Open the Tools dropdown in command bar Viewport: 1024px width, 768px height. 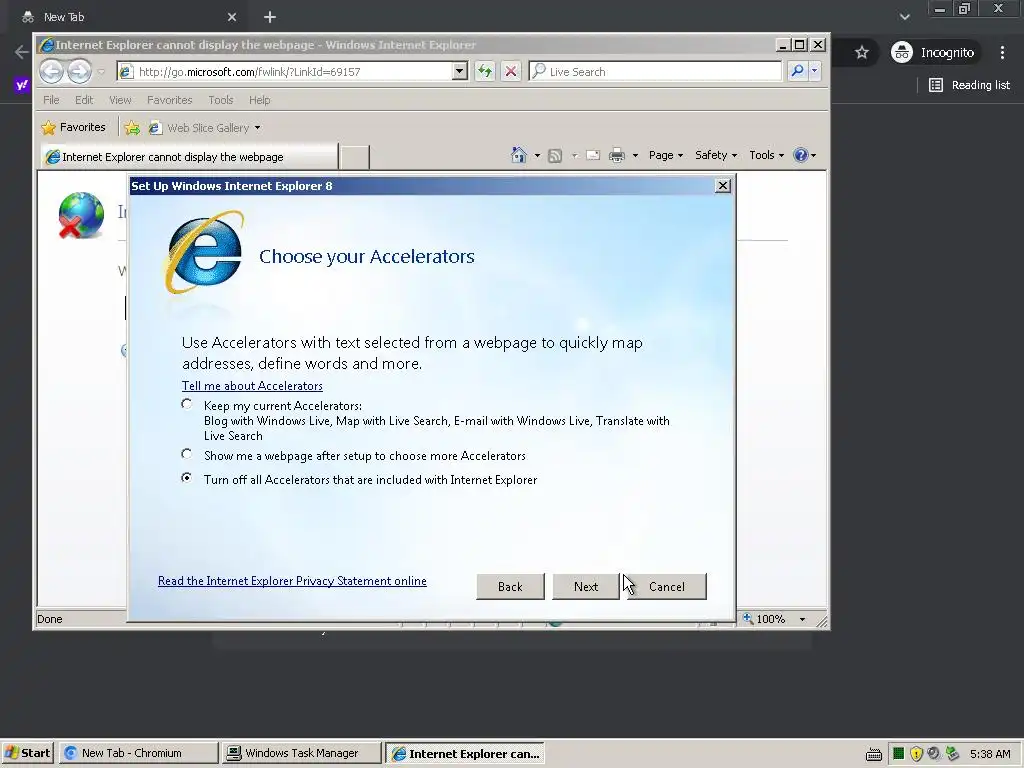click(x=766, y=155)
